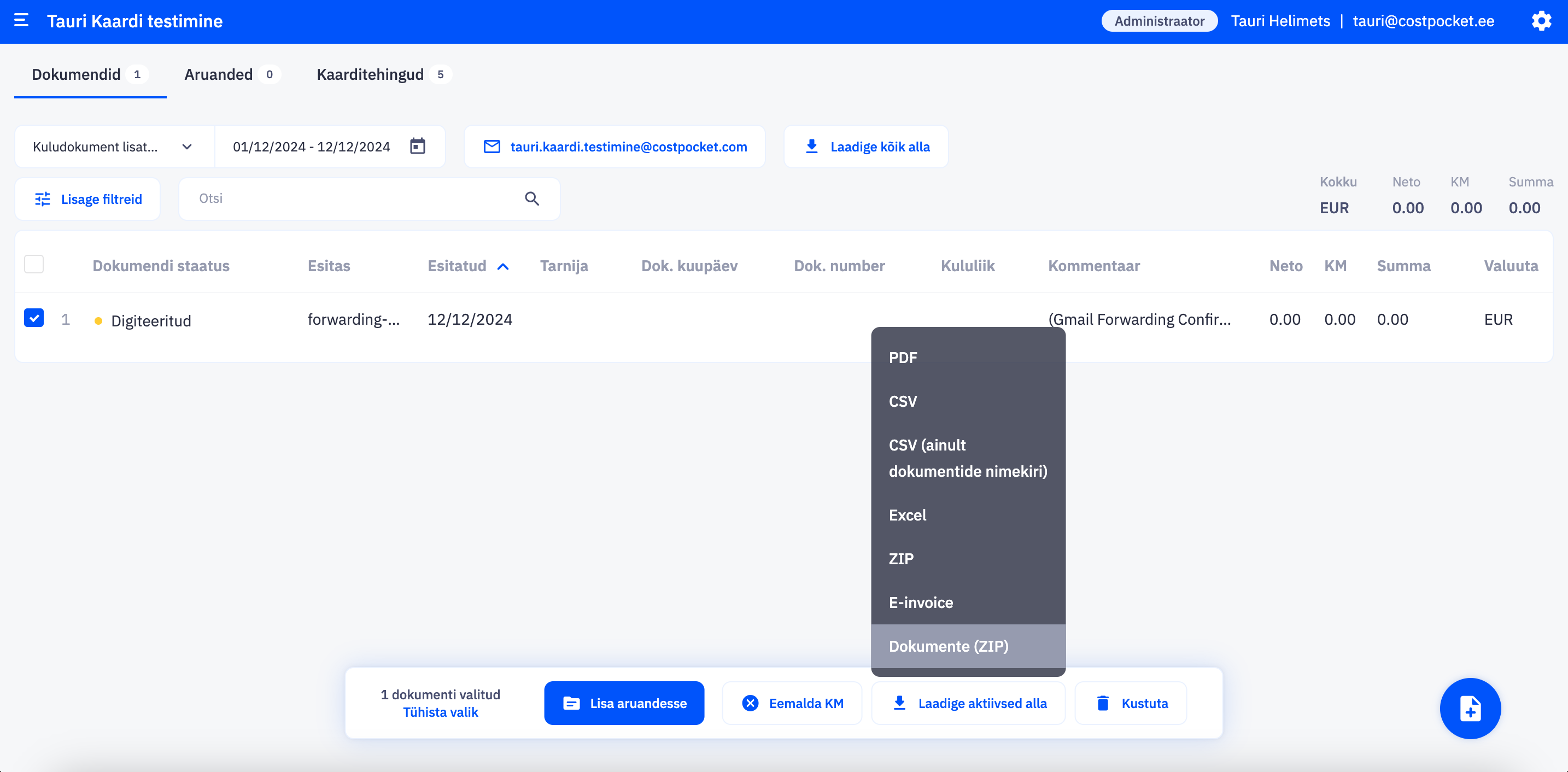Click the Kustuta delete button

click(1131, 703)
